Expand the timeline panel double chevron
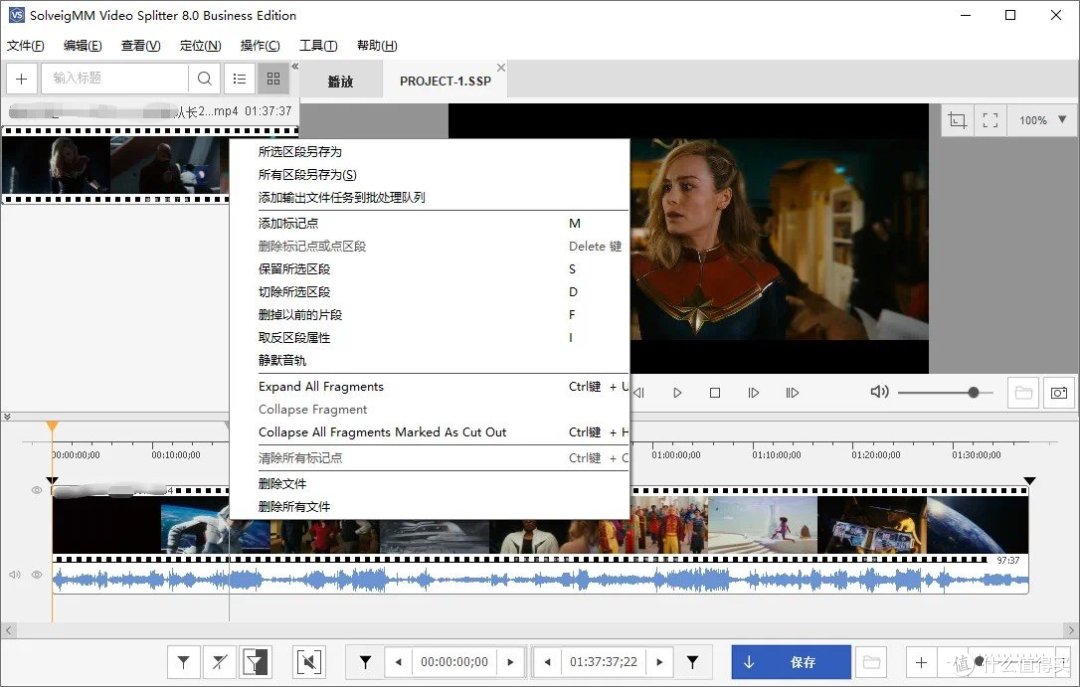The height and width of the screenshot is (687, 1080). (x=7, y=417)
